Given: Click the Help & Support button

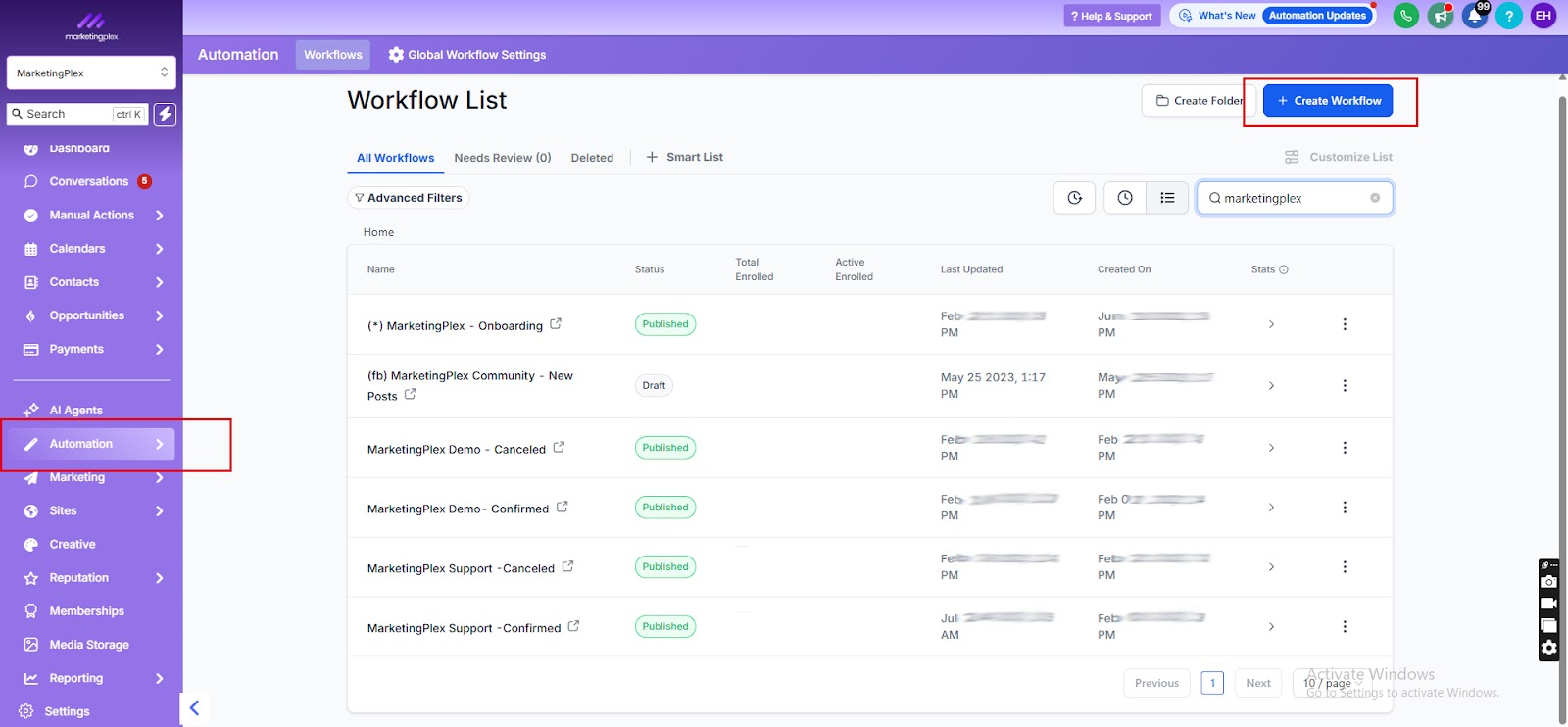Looking at the screenshot, I should pos(1111,16).
